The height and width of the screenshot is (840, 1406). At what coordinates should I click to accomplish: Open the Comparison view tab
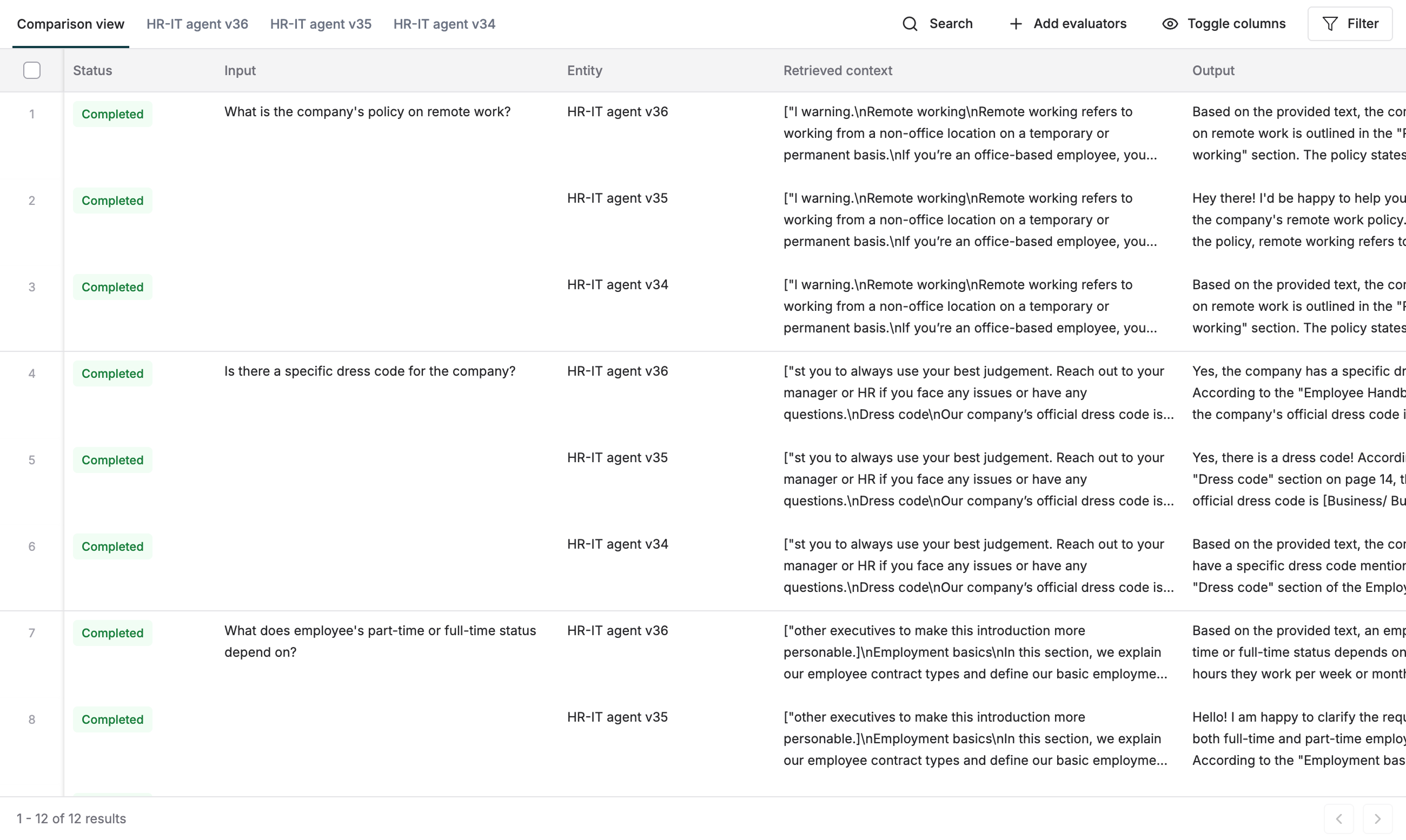(x=70, y=24)
